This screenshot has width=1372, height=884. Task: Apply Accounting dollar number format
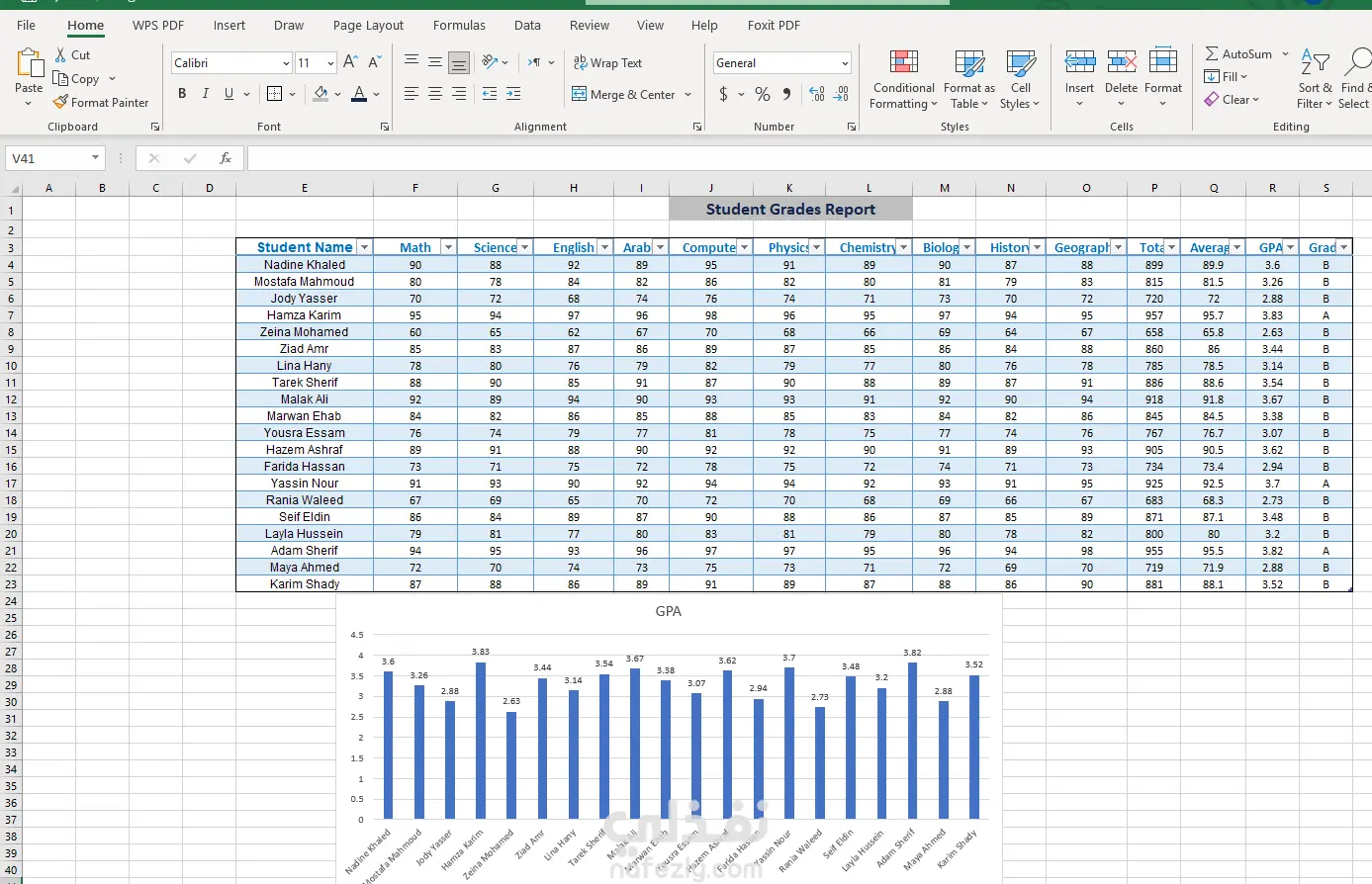(724, 94)
